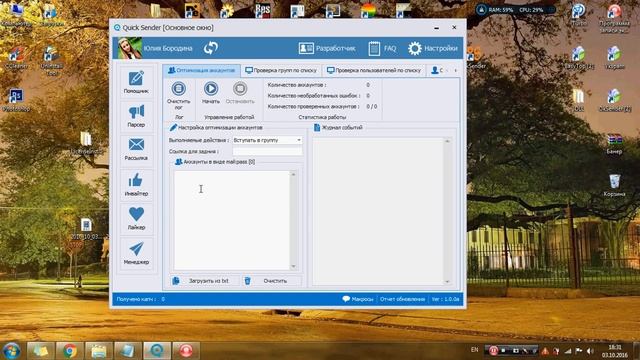Image resolution: width=640 pixels, height=360 pixels.
Task: Click the Ver : 1.0.0a status text
Action: [x=445, y=299]
